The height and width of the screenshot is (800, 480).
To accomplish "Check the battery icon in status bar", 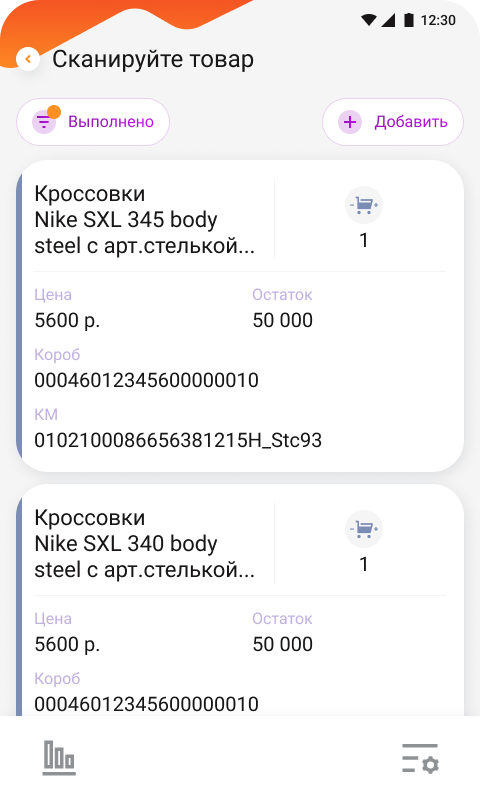I will [x=409, y=20].
